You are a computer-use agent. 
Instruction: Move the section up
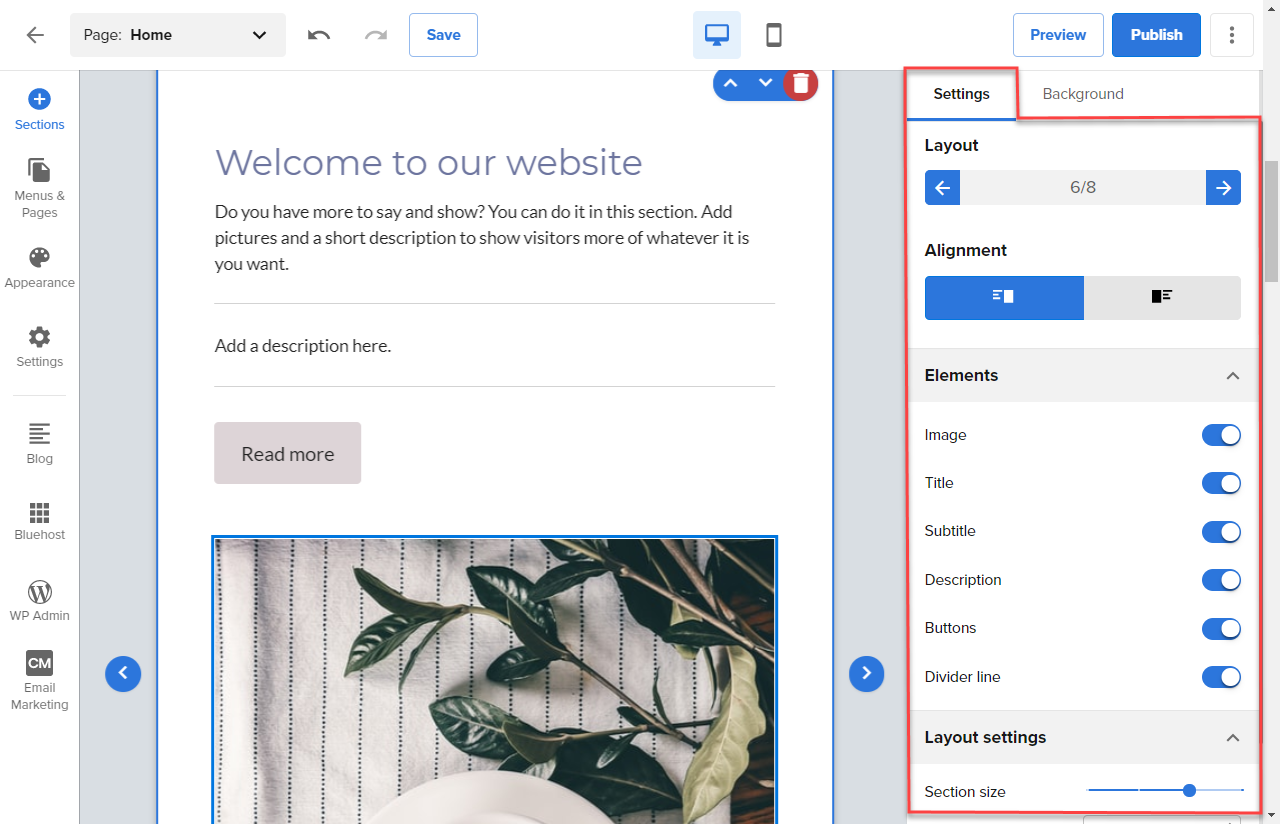(x=730, y=83)
